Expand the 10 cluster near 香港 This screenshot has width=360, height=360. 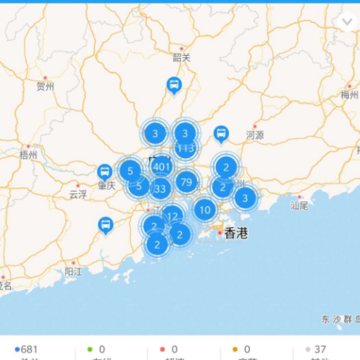pyautogui.click(x=205, y=210)
